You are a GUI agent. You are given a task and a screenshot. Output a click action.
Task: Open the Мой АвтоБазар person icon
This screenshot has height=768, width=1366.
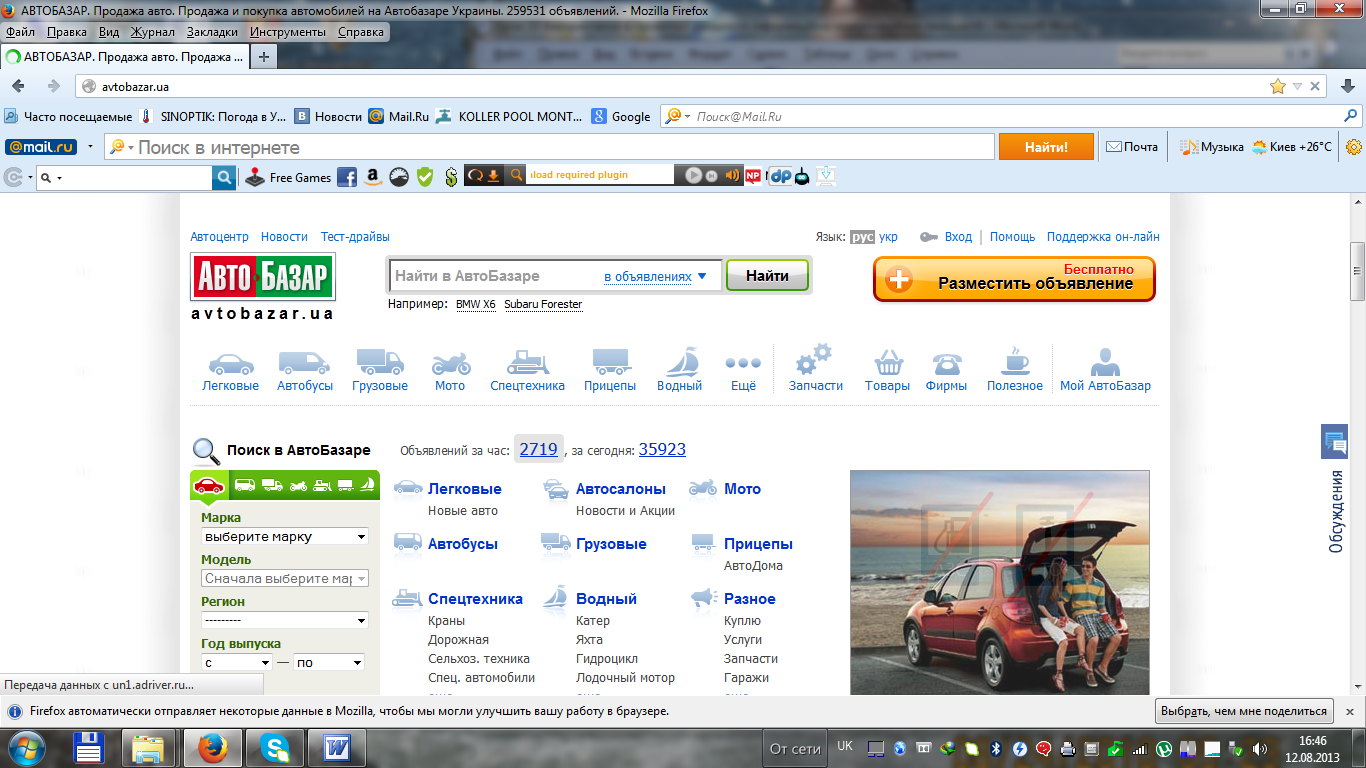click(x=1105, y=361)
